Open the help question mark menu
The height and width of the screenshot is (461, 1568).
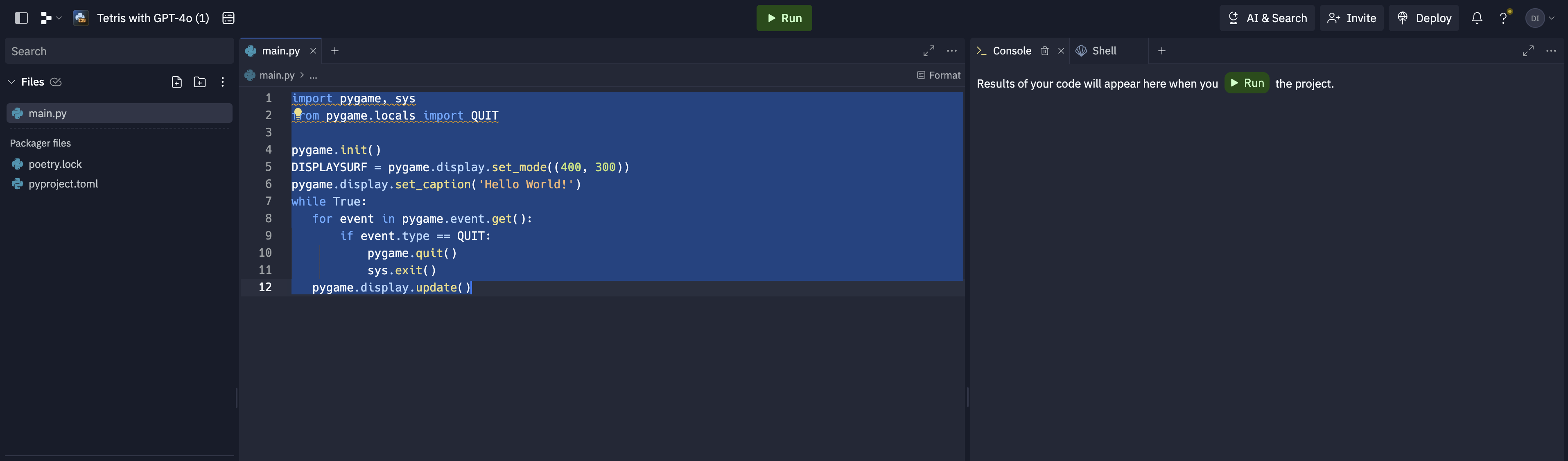pyautogui.click(x=1503, y=18)
